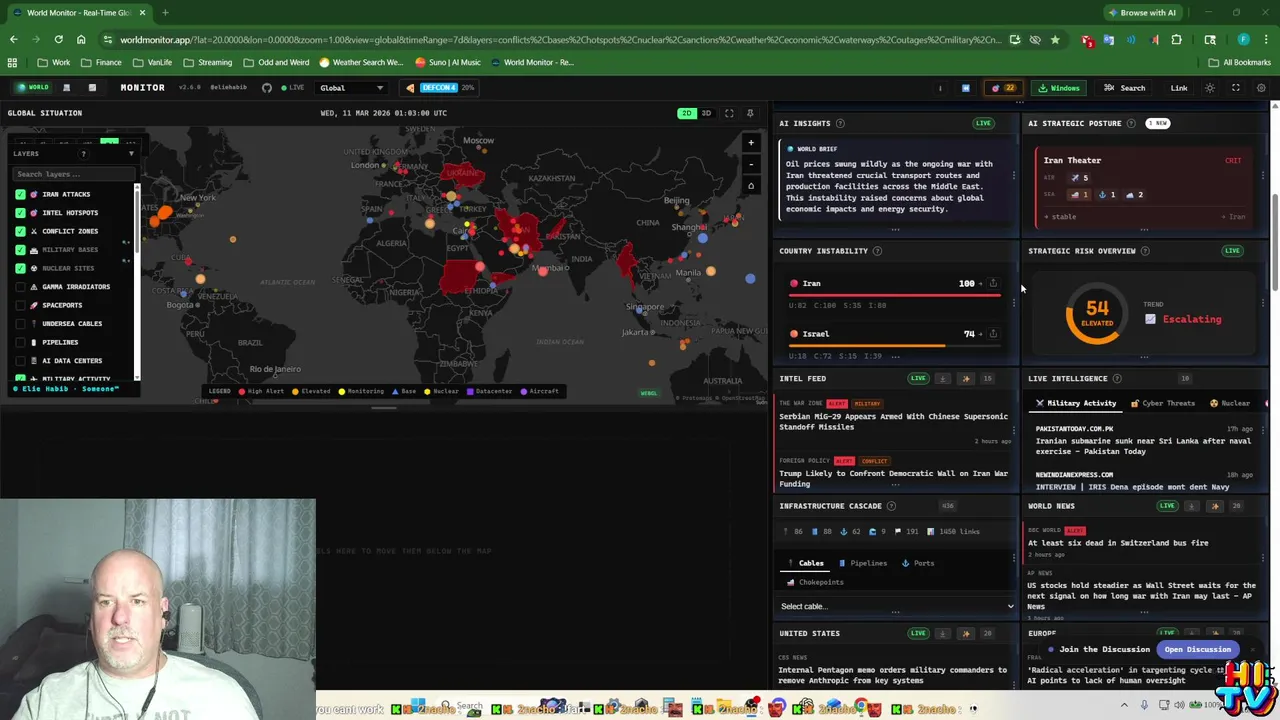Share Iran instability score

tap(993, 283)
